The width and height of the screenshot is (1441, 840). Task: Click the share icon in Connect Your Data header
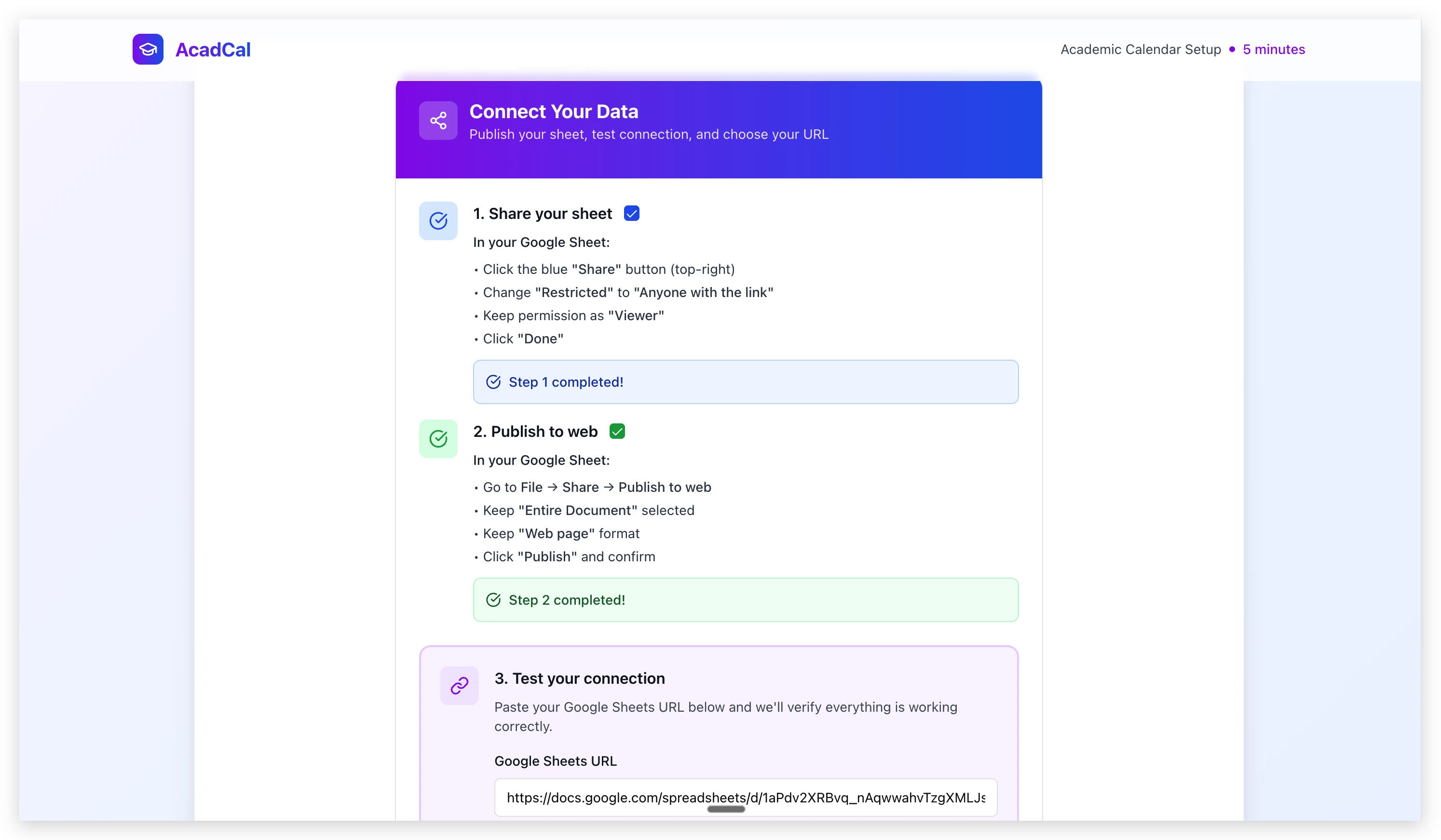[437, 121]
